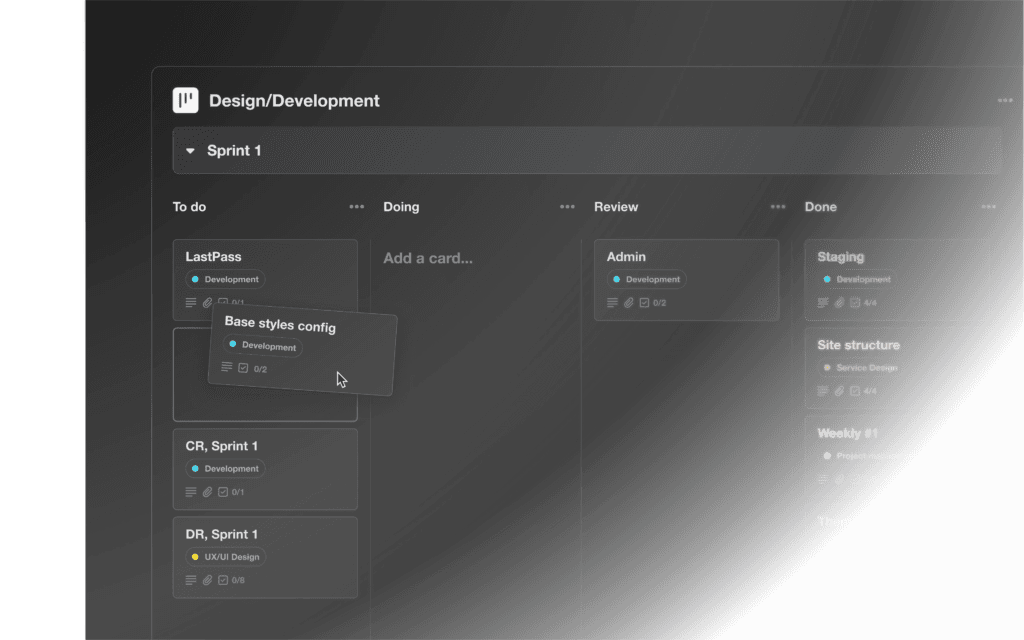
Task: Click the Base styles config card title
Action: click(280, 325)
